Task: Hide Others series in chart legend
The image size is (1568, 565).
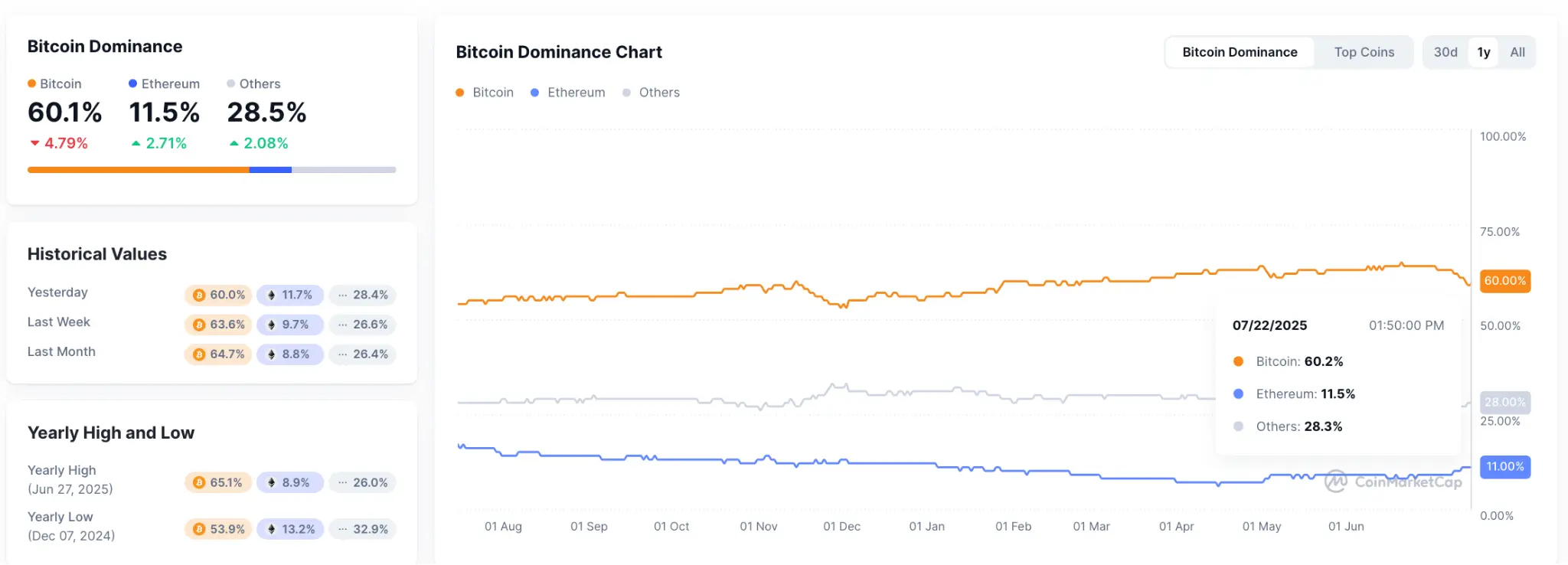Action: click(651, 93)
